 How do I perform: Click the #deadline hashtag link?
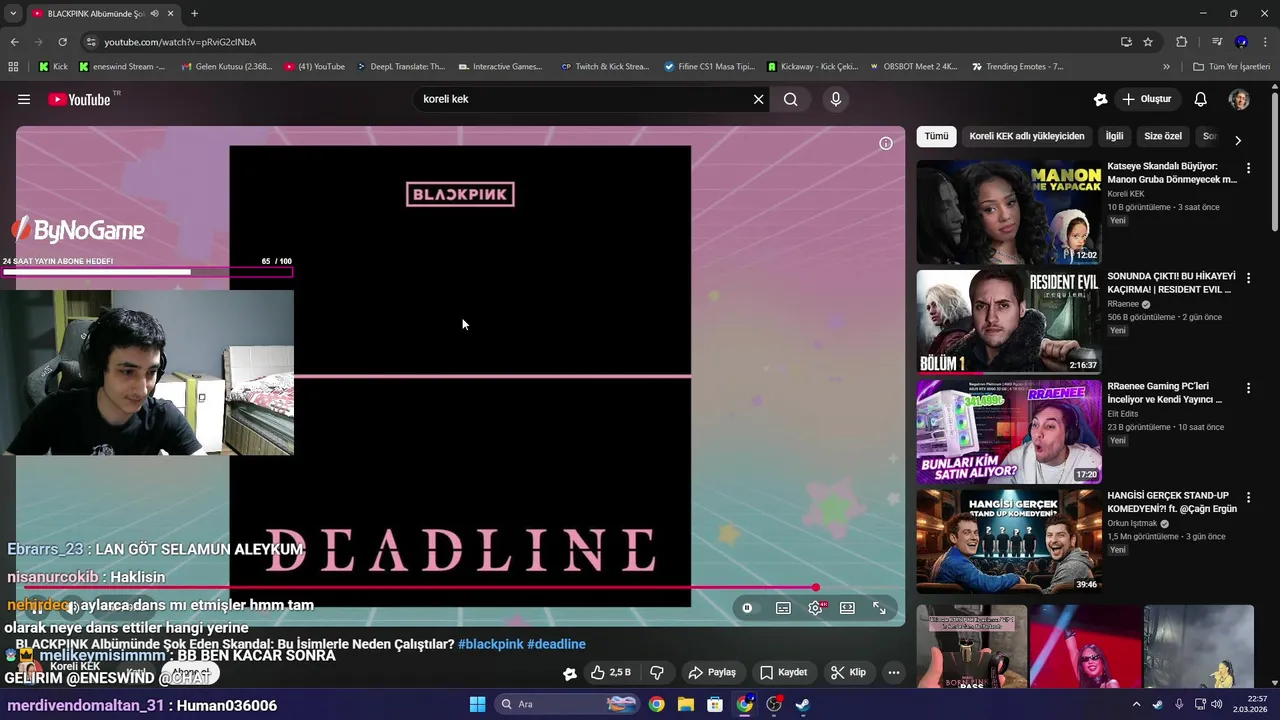pos(556,644)
